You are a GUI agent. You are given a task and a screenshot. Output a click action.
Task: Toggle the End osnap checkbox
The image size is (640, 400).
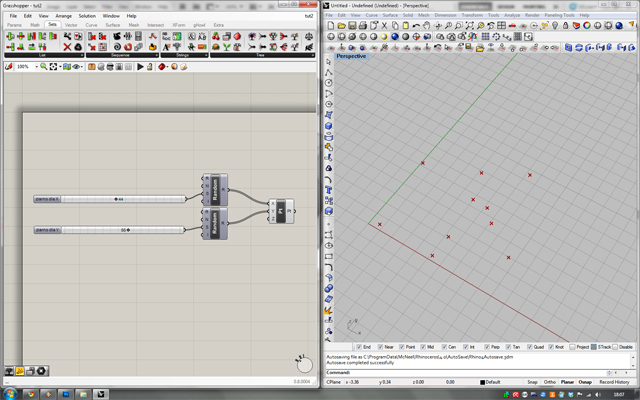pos(359,347)
